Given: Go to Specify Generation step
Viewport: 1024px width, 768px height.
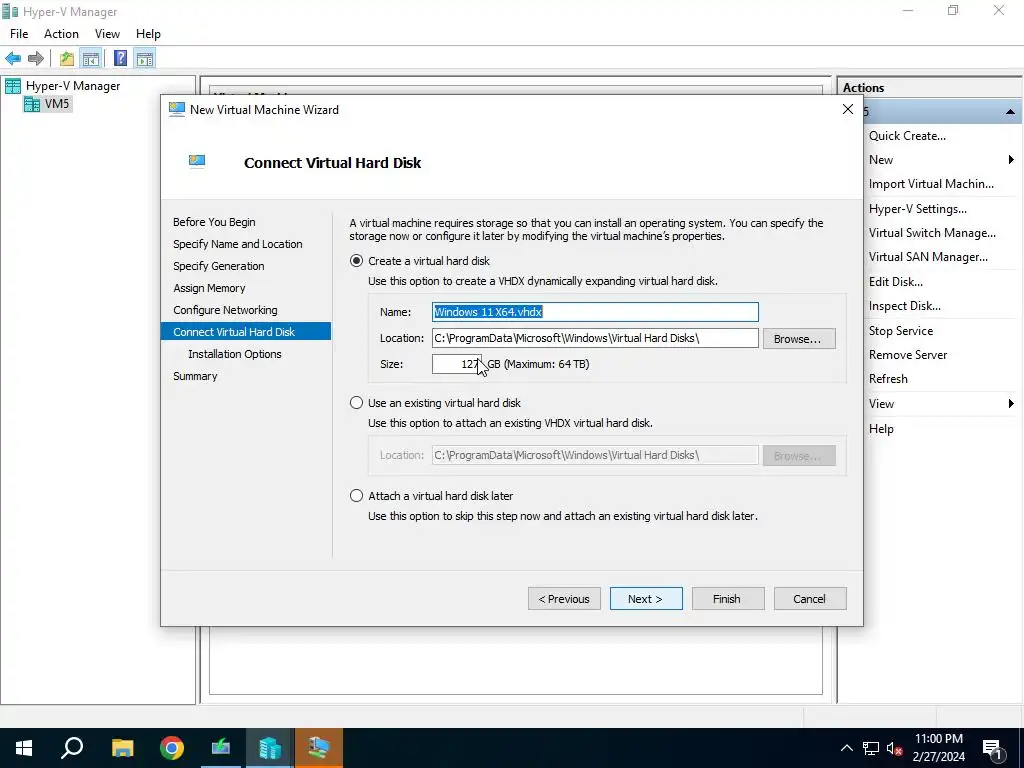Looking at the screenshot, I should (x=219, y=266).
